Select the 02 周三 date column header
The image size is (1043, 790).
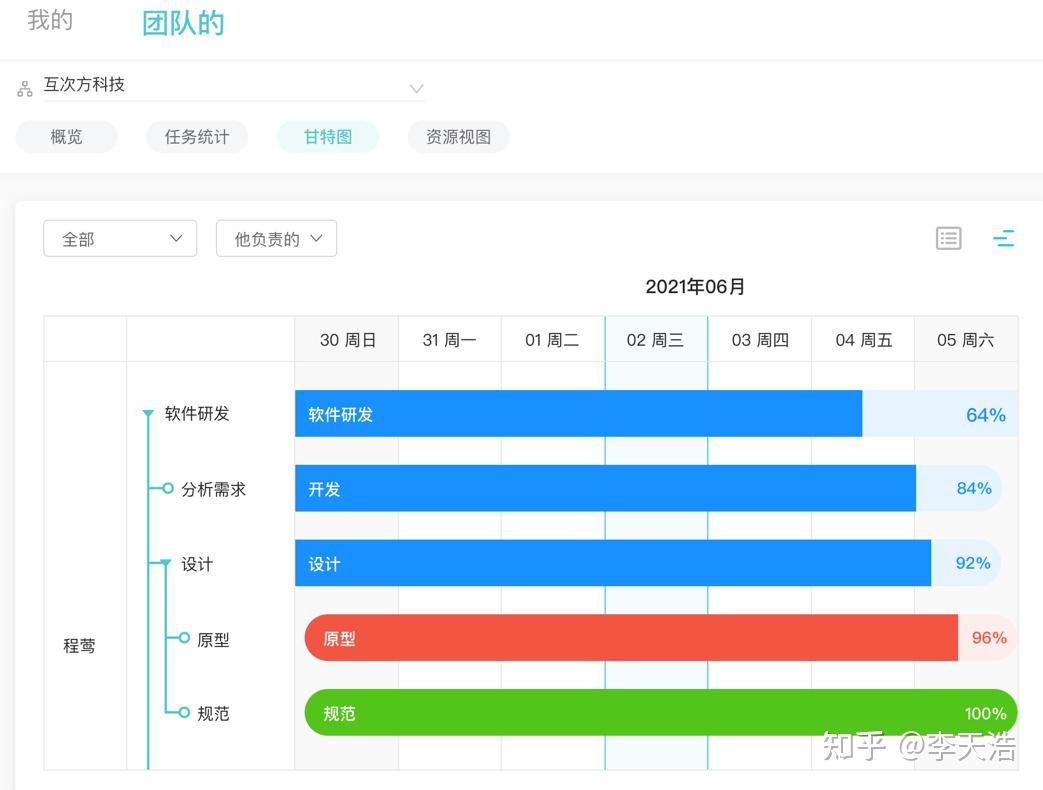[x=656, y=340]
